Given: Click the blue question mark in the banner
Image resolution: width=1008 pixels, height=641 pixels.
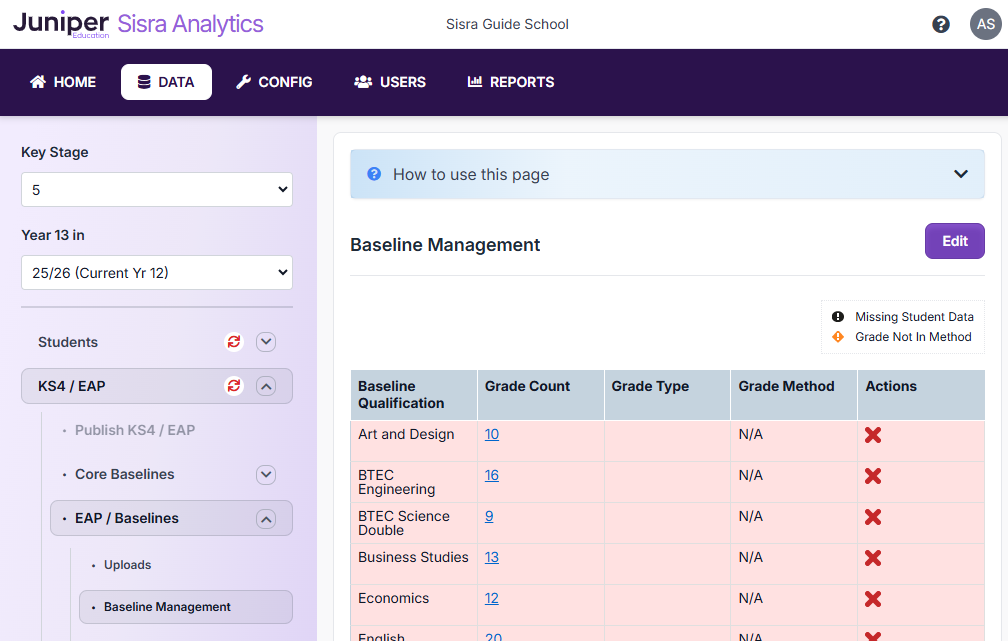Looking at the screenshot, I should 373,173.
